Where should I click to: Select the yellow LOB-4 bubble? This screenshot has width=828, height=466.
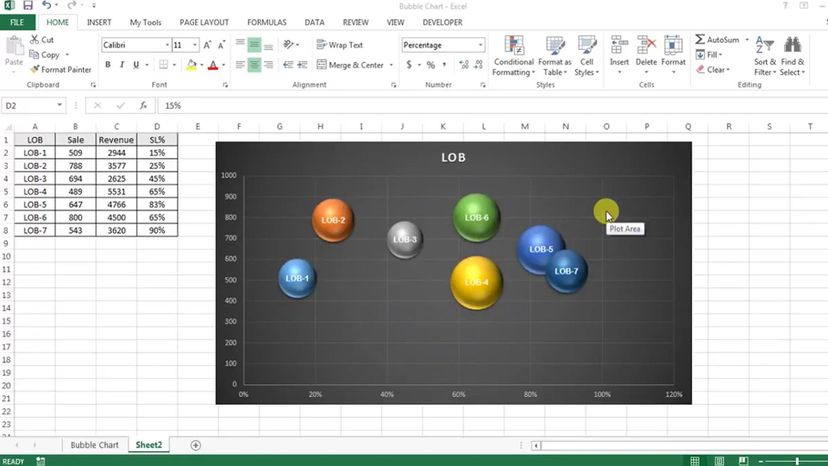point(476,283)
